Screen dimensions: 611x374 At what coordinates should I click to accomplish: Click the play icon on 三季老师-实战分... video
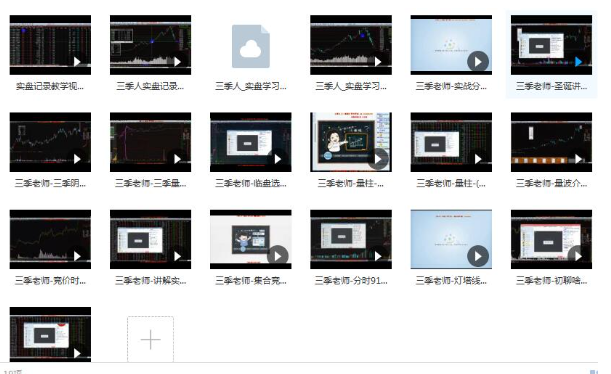click(478, 62)
